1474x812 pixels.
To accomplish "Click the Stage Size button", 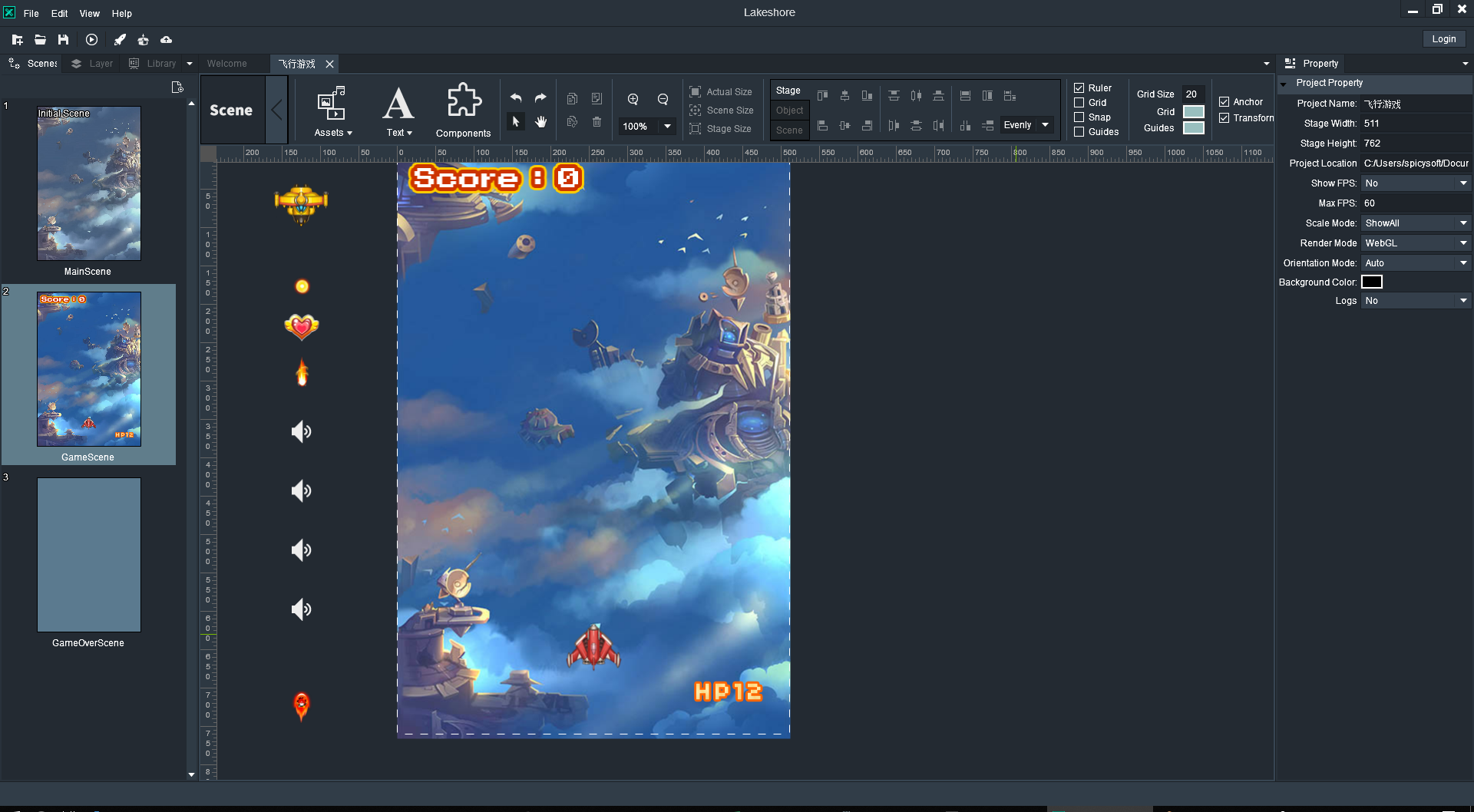I will [721, 128].
